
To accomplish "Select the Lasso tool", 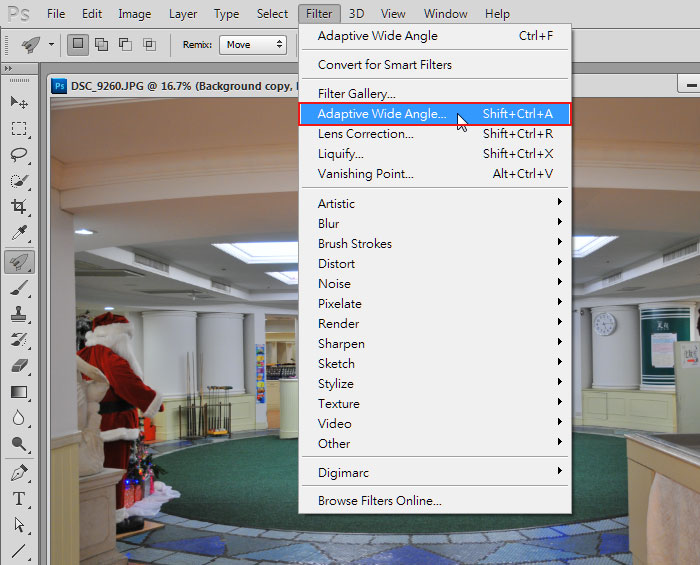I will click(x=19, y=154).
